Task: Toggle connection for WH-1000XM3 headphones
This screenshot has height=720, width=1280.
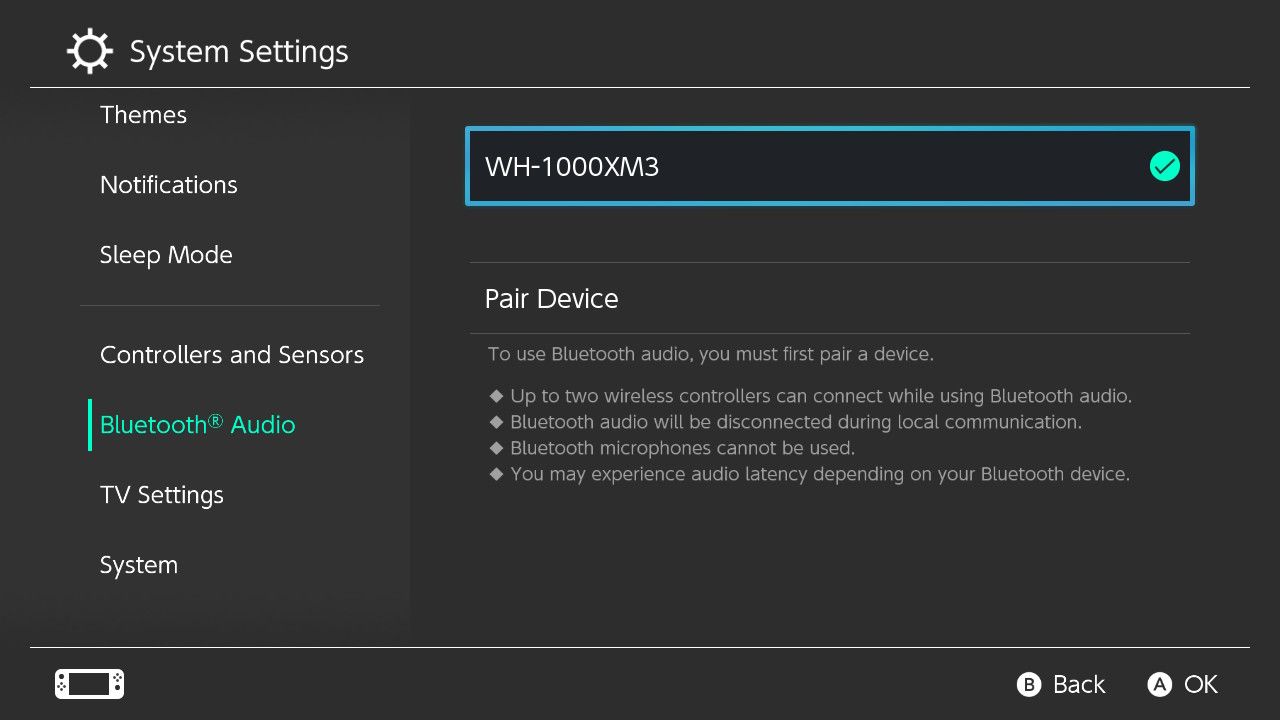Action: point(828,166)
